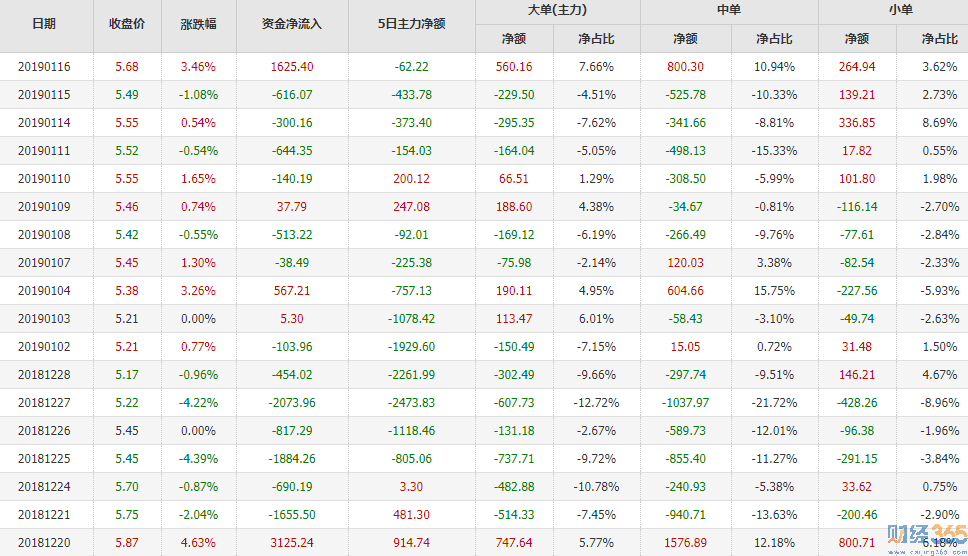Click 5-day net value -62.22
968x556 pixels.
pos(411,67)
